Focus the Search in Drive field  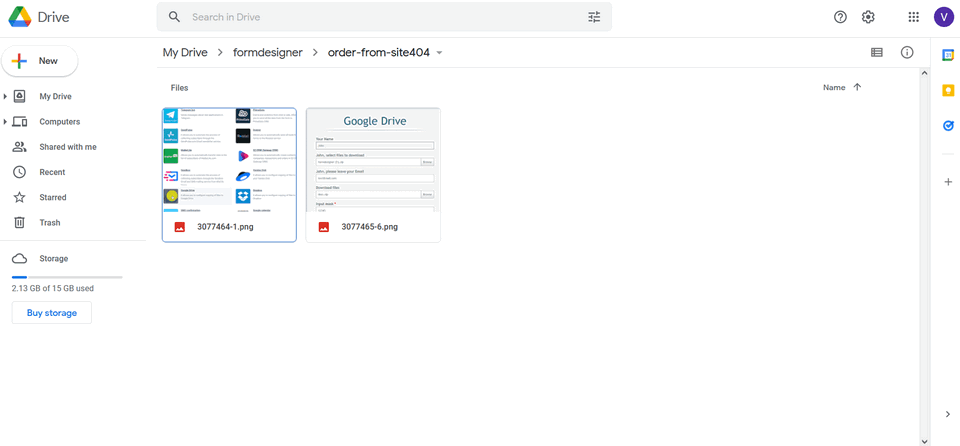click(x=384, y=17)
